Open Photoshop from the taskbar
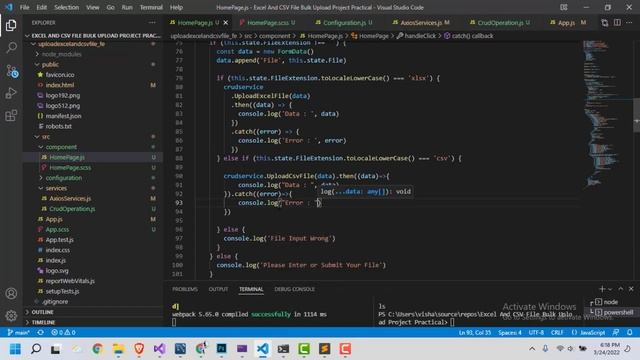Image resolution: width=640 pixels, height=360 pixels. pyautogui.click(x=221, y=349)
